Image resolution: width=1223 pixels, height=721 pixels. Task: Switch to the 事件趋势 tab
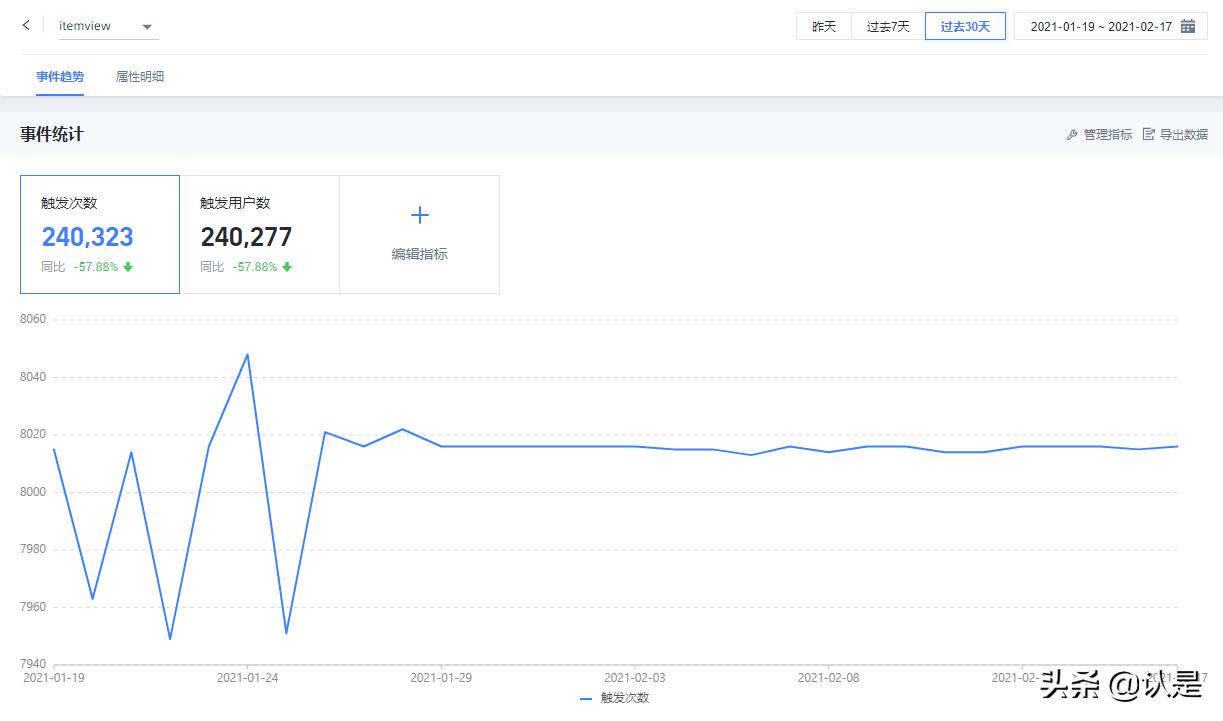pos(59,76)
